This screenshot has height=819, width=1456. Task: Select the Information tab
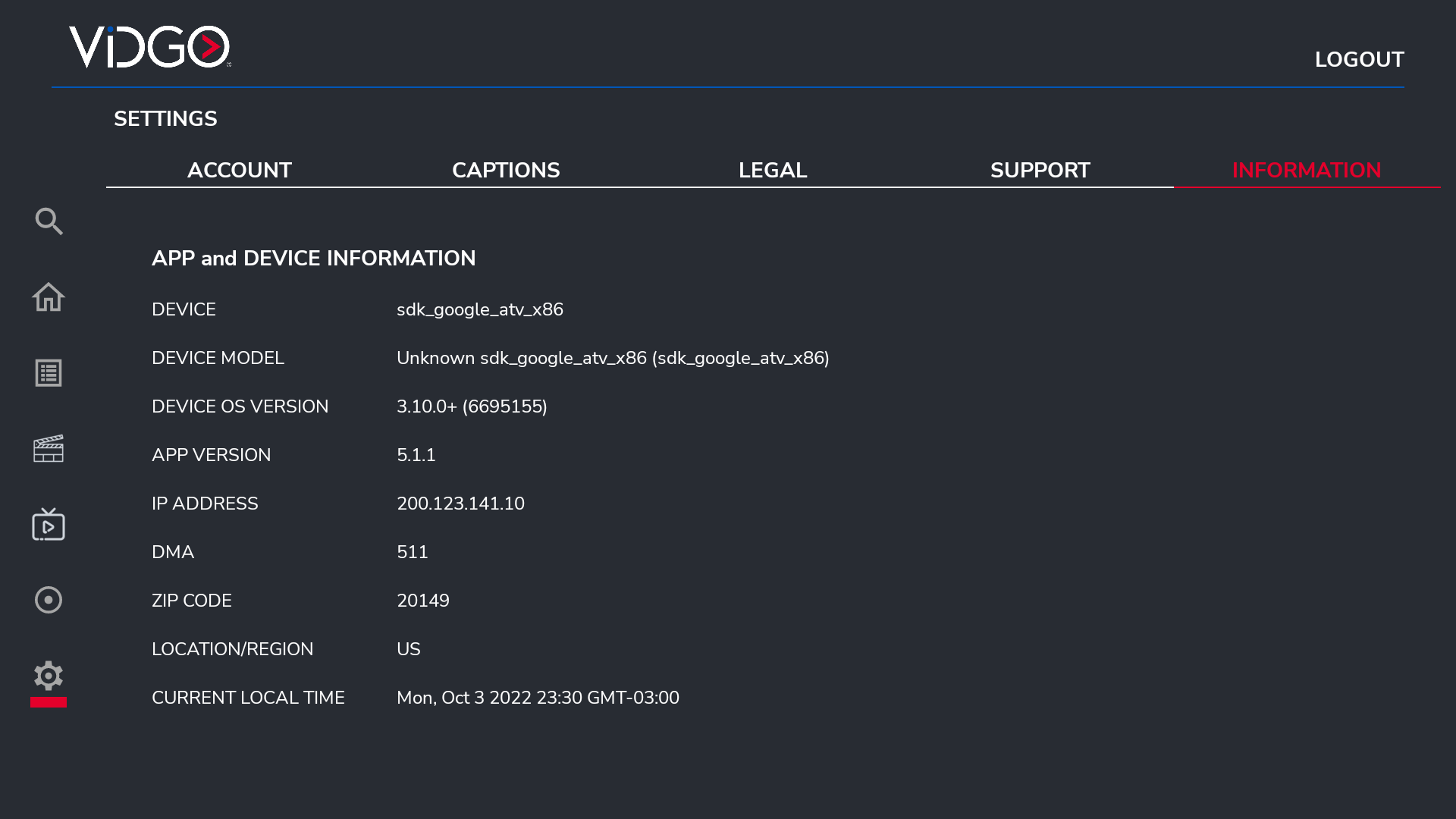(1306, 170)
